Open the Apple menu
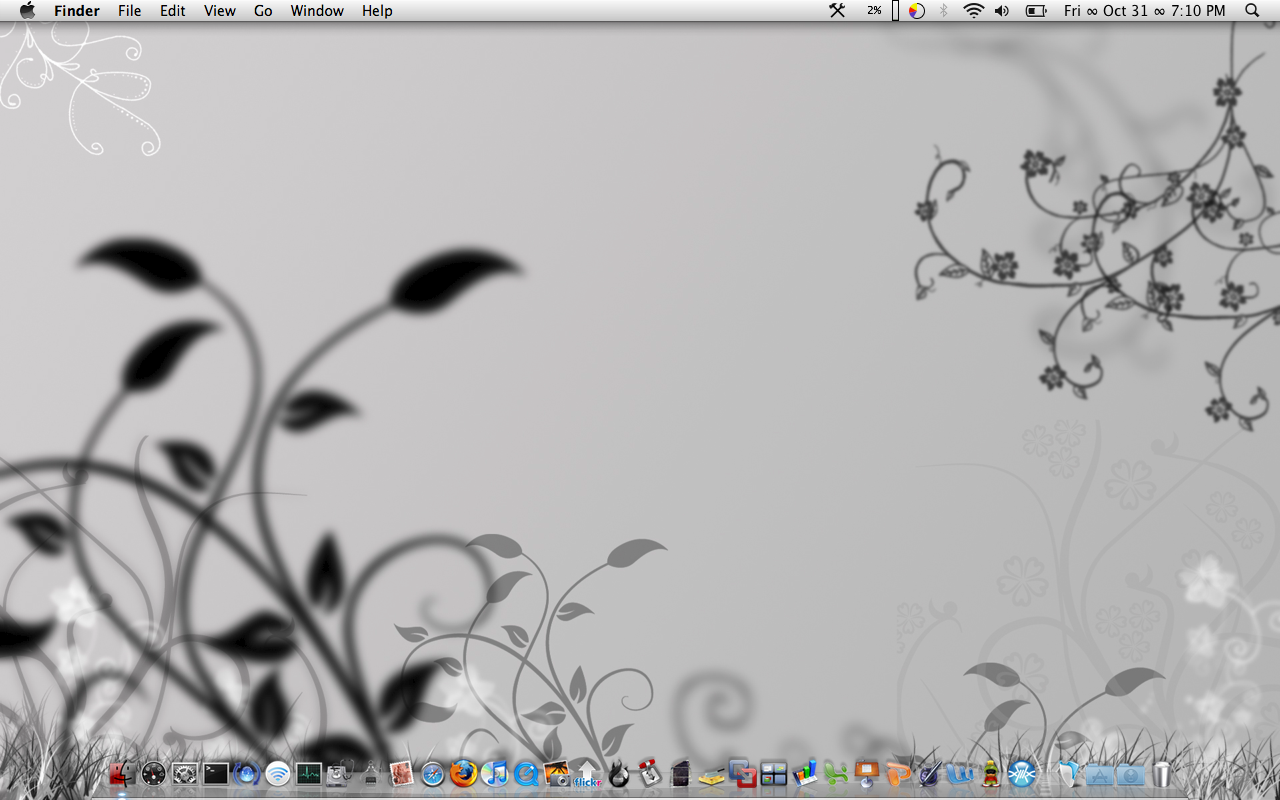 pos(27,11)
